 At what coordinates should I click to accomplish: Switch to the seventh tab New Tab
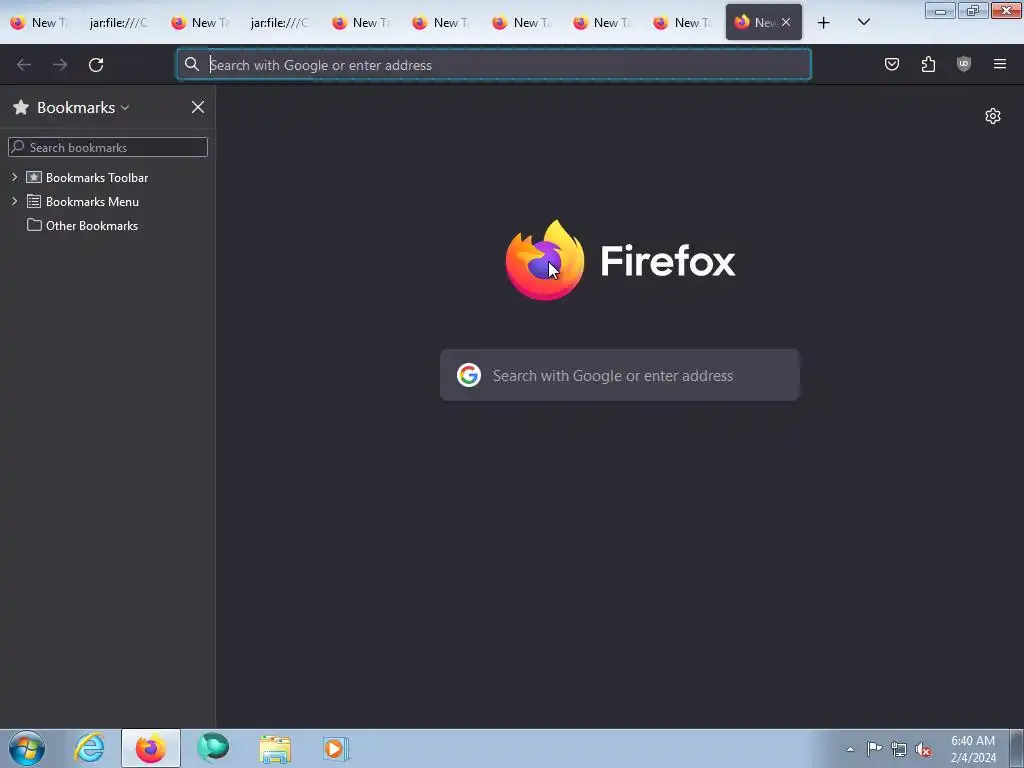(x=521, y=22)
